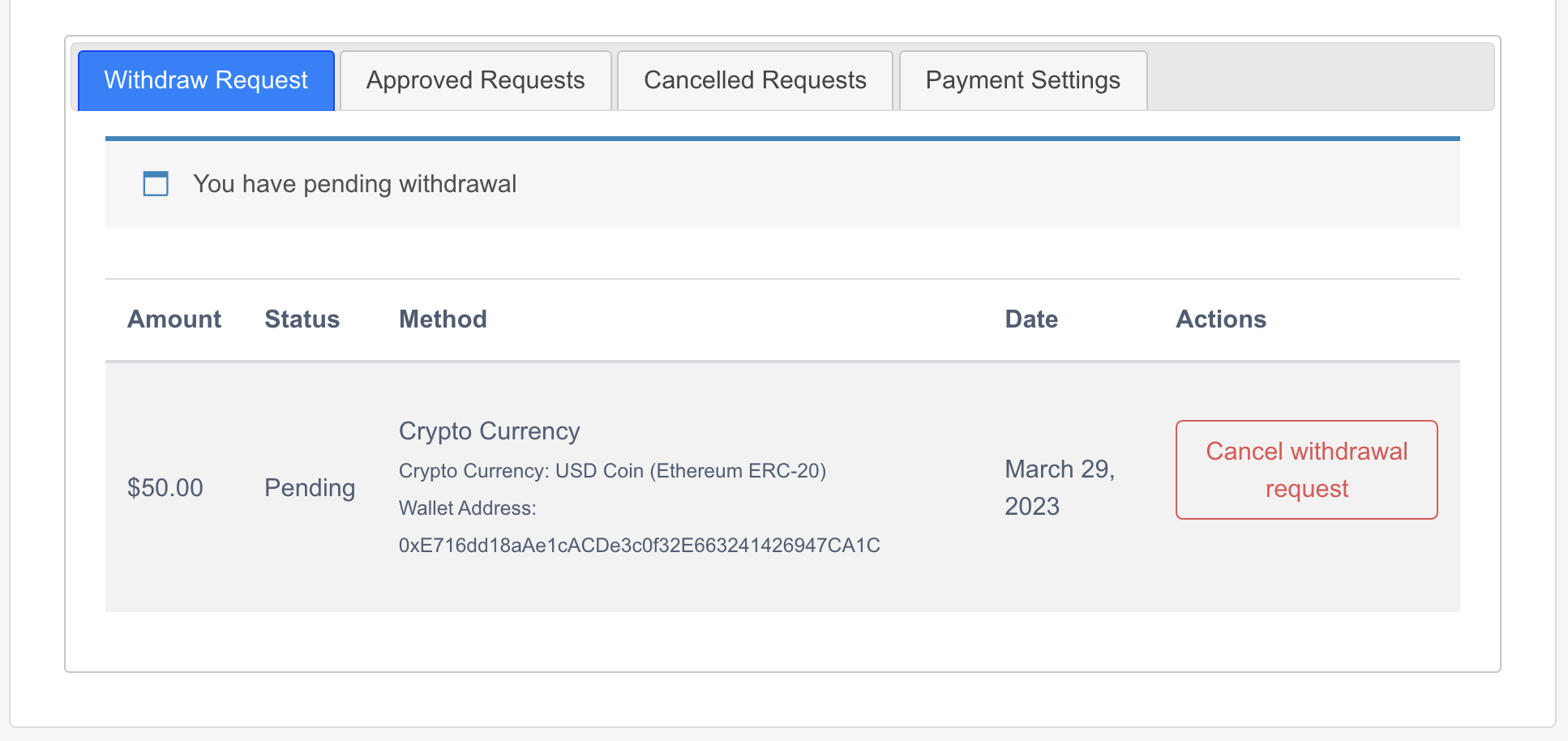Click the Pending status text
This screenshot has width=1568, height=741.
(x=310, y=488)
